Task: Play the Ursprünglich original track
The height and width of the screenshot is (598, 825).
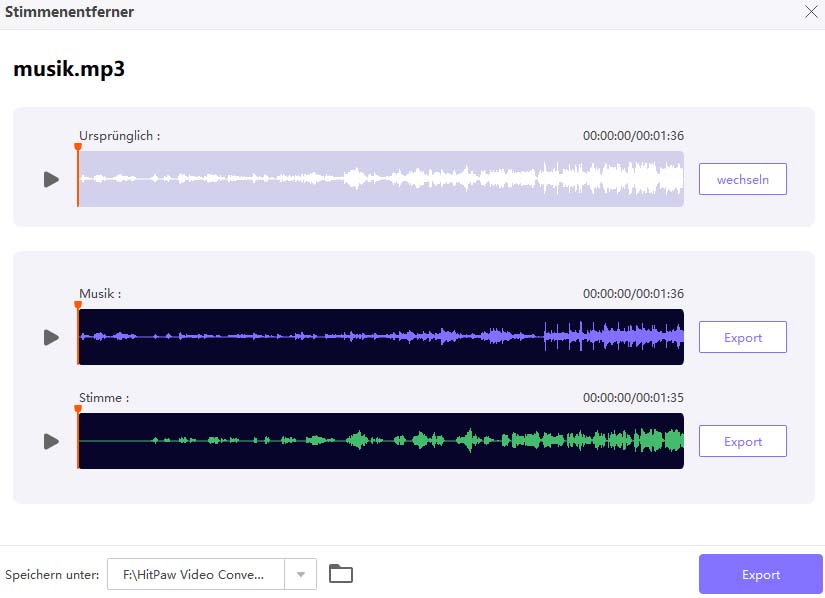Action: 51,179
